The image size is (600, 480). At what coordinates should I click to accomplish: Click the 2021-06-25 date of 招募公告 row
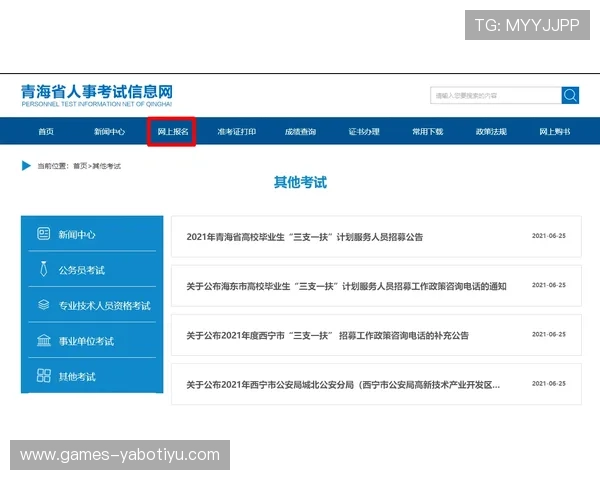tap(549, 236)
